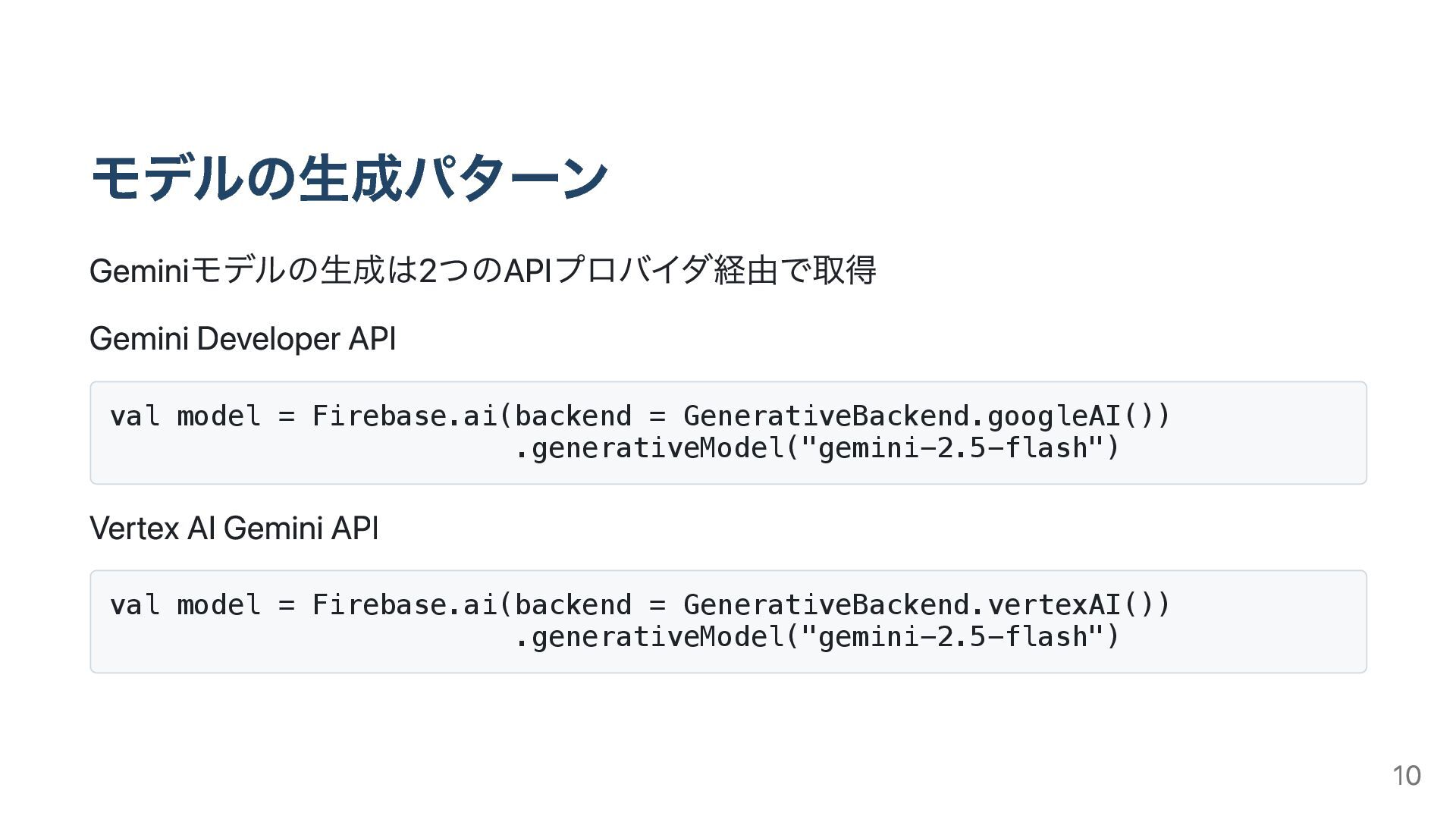Viewport: 1456px width, 819px height.
Task: Click .generativeModel in the second code block
Action: (x=649, y=637)
